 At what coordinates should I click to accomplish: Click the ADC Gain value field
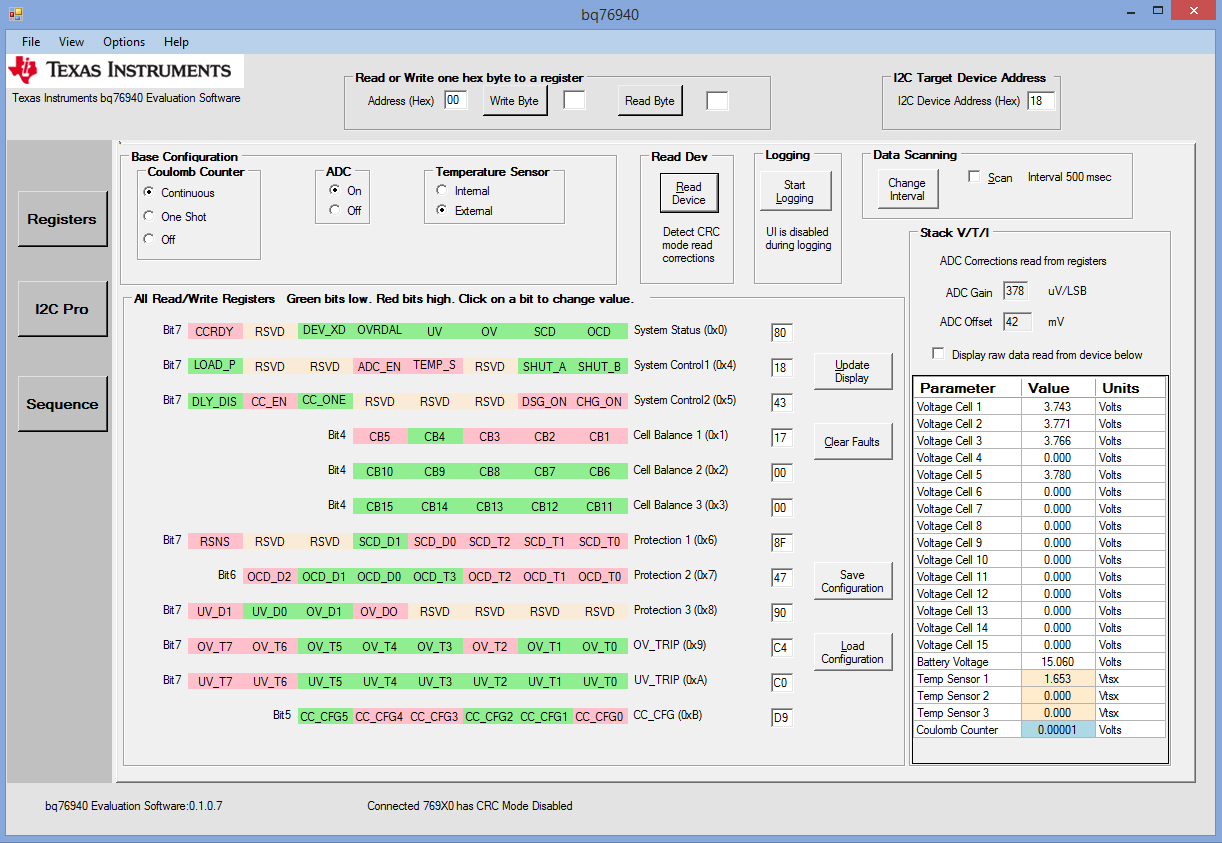tap(1016, 292)
